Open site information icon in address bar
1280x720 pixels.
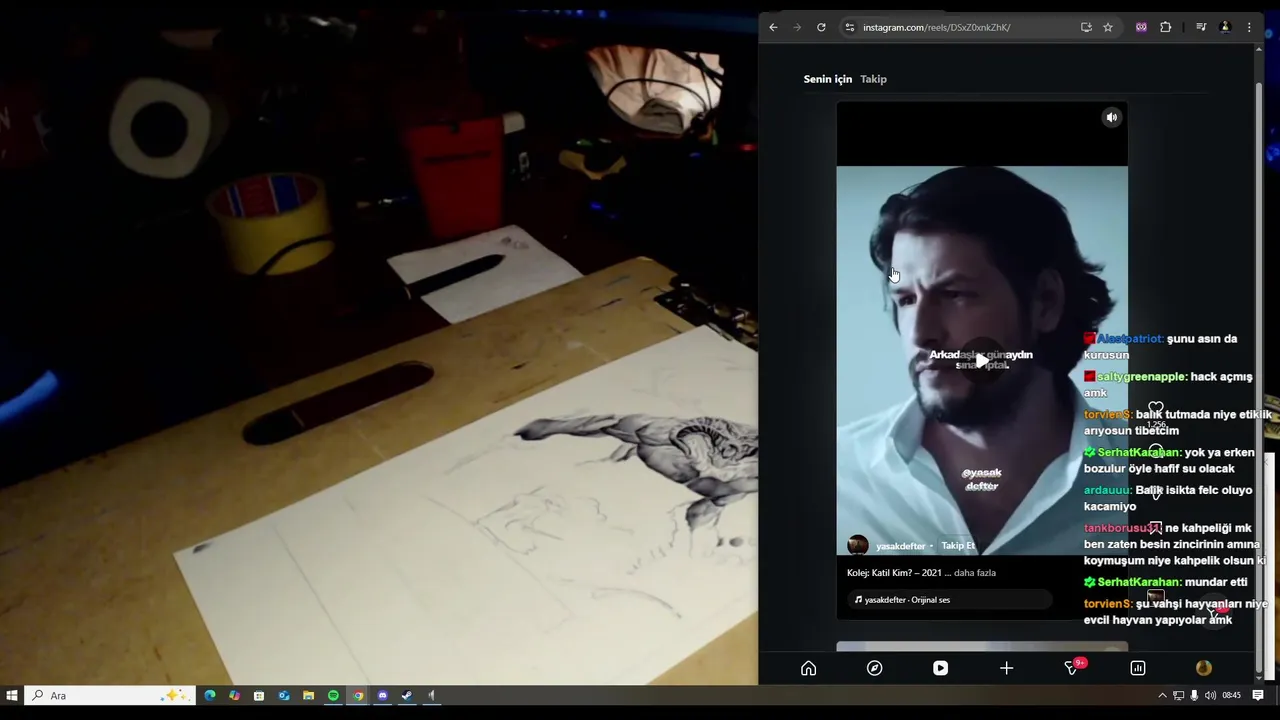pyautogui.click(x=850, y=27)
